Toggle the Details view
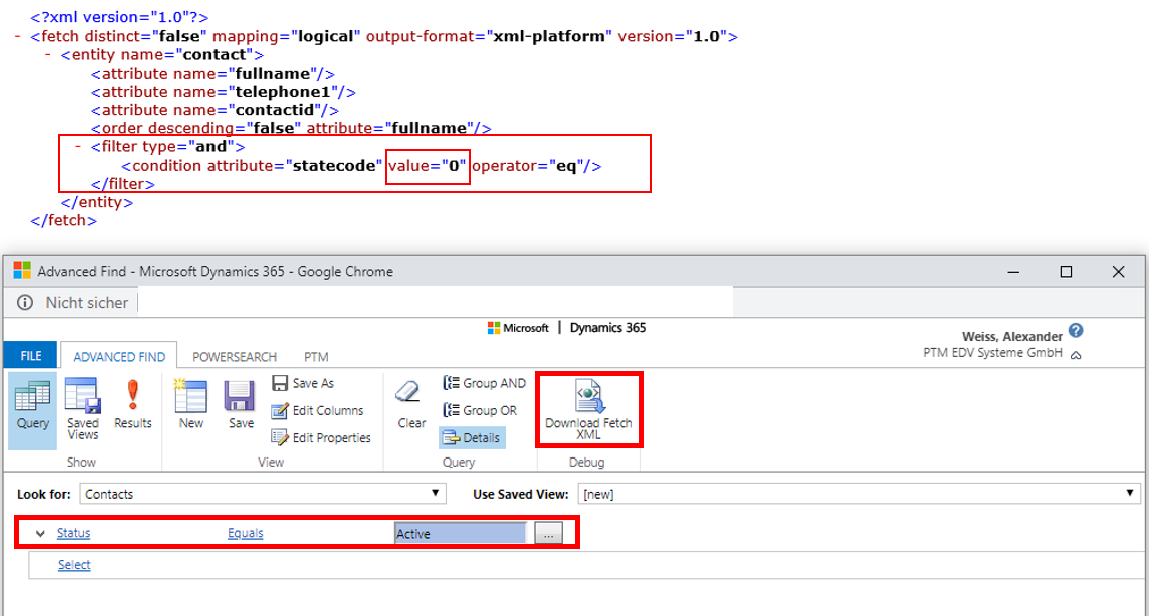The image size is (1149, 616). pyautogui.click(x=472, y=438)
